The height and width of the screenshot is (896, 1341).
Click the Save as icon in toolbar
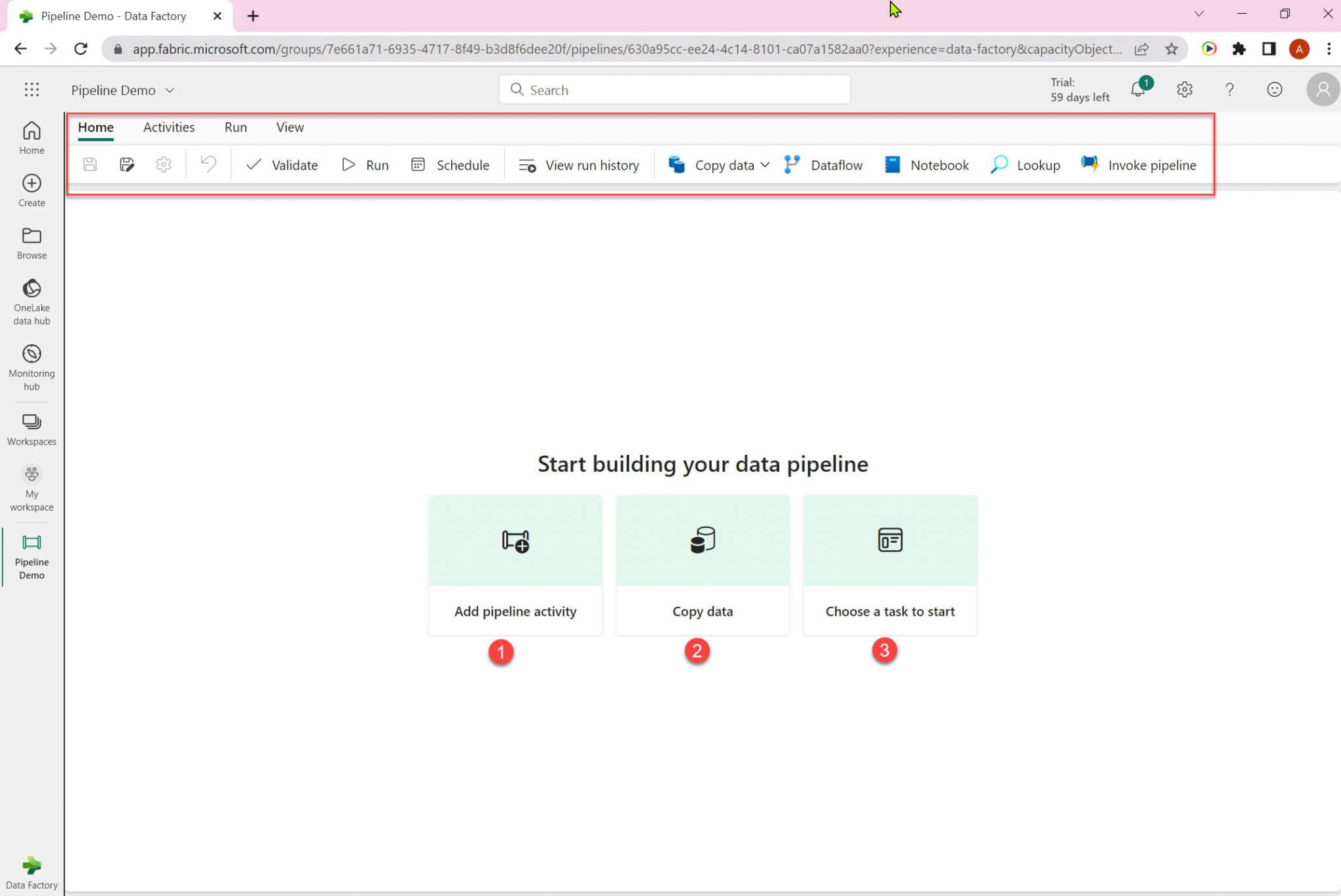(x=127, y=164)
